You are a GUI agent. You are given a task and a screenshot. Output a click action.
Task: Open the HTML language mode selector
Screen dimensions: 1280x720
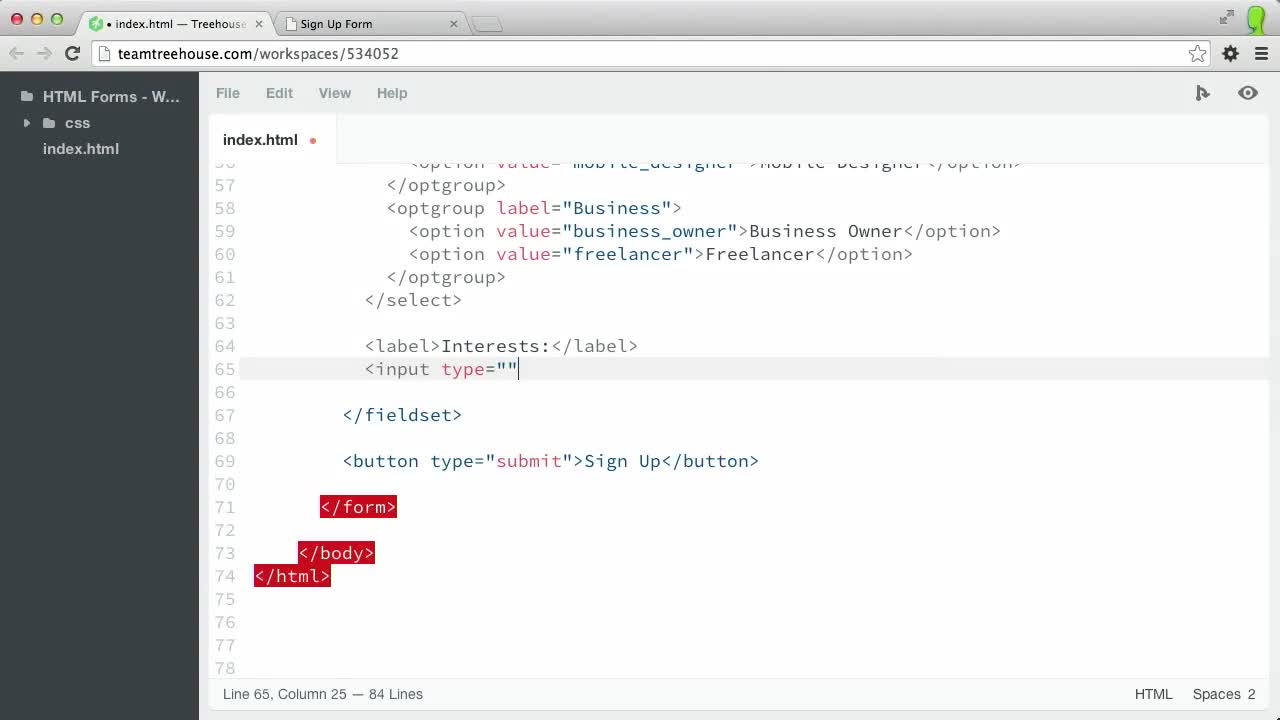[x=1152, y=694]
